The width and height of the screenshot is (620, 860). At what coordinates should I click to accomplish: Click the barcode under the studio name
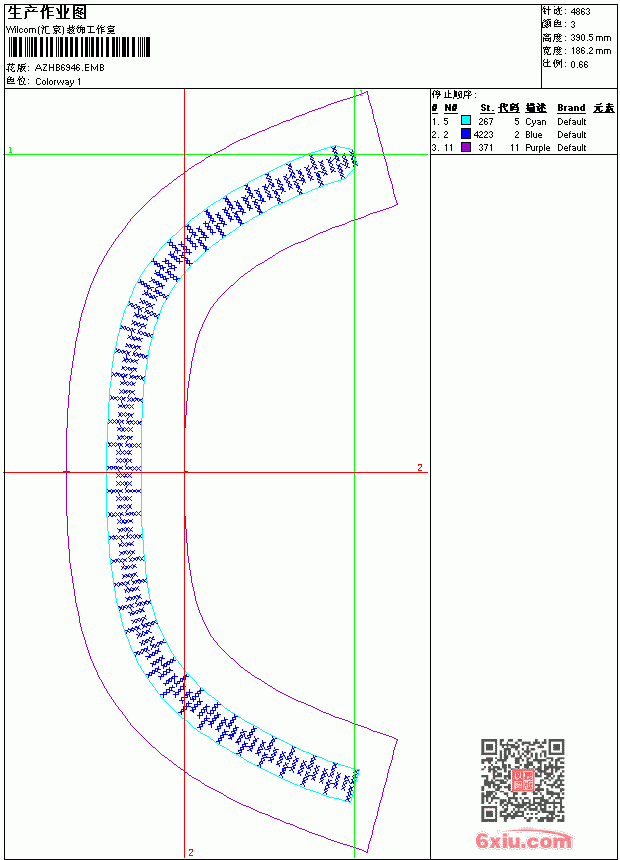tap(78, 47)
